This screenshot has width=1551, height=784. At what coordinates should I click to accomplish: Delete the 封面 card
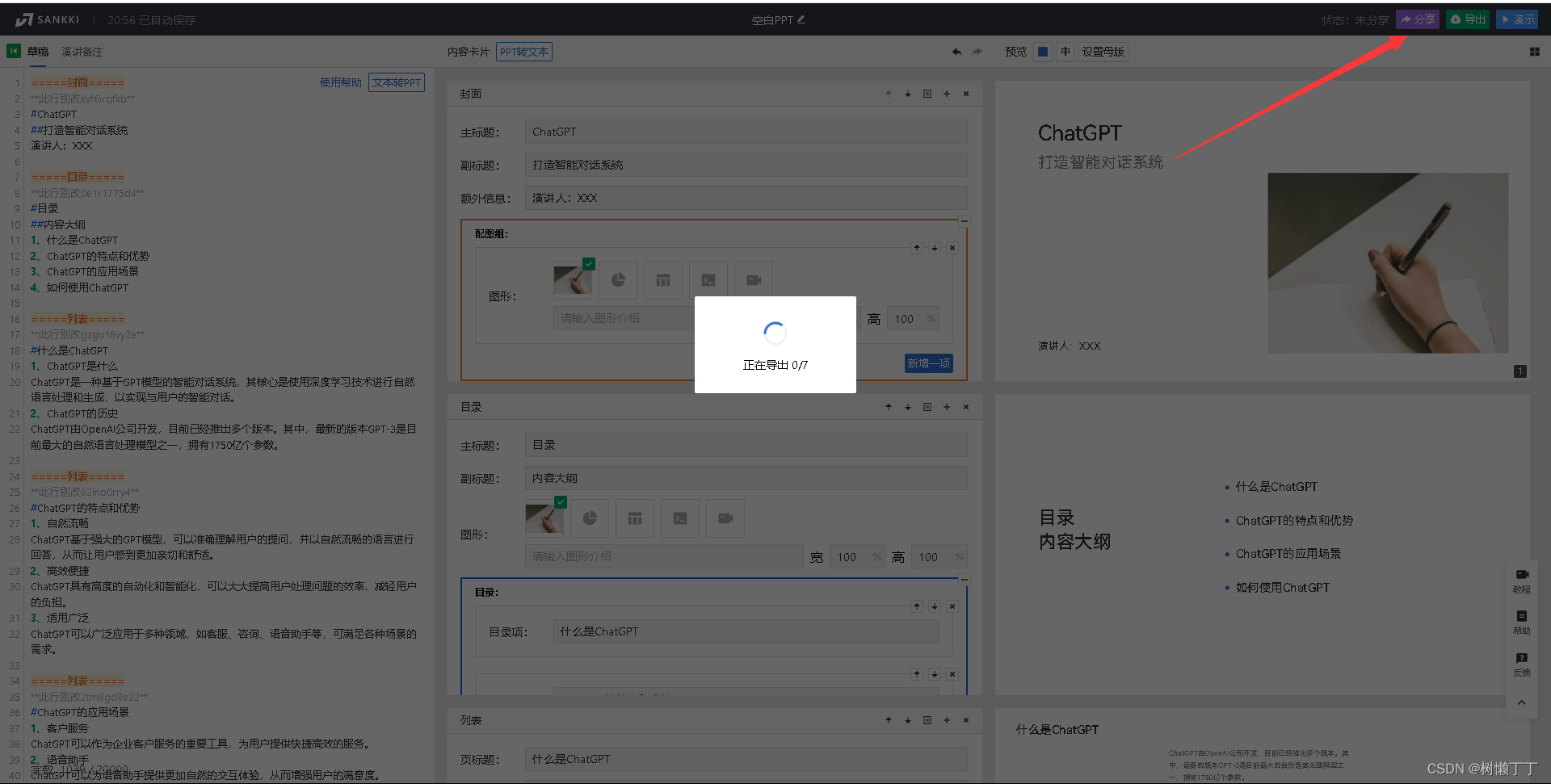coord(966,94)
